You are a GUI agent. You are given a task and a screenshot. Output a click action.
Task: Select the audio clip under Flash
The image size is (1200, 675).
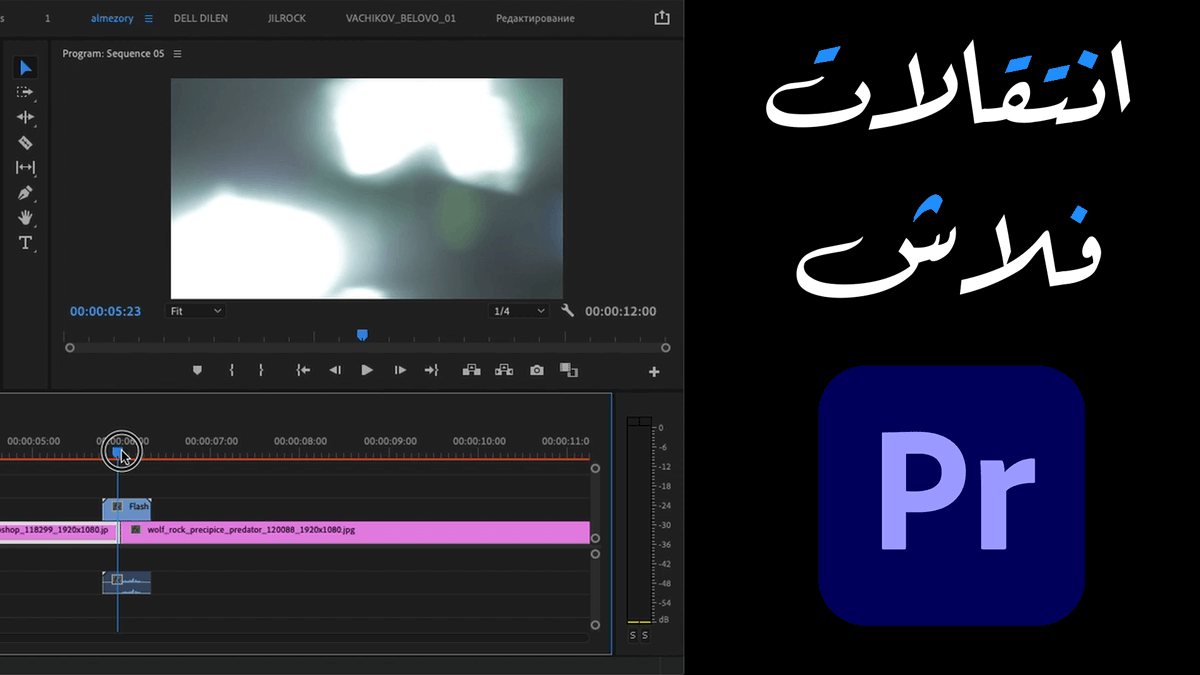click(x=127, y=582)
